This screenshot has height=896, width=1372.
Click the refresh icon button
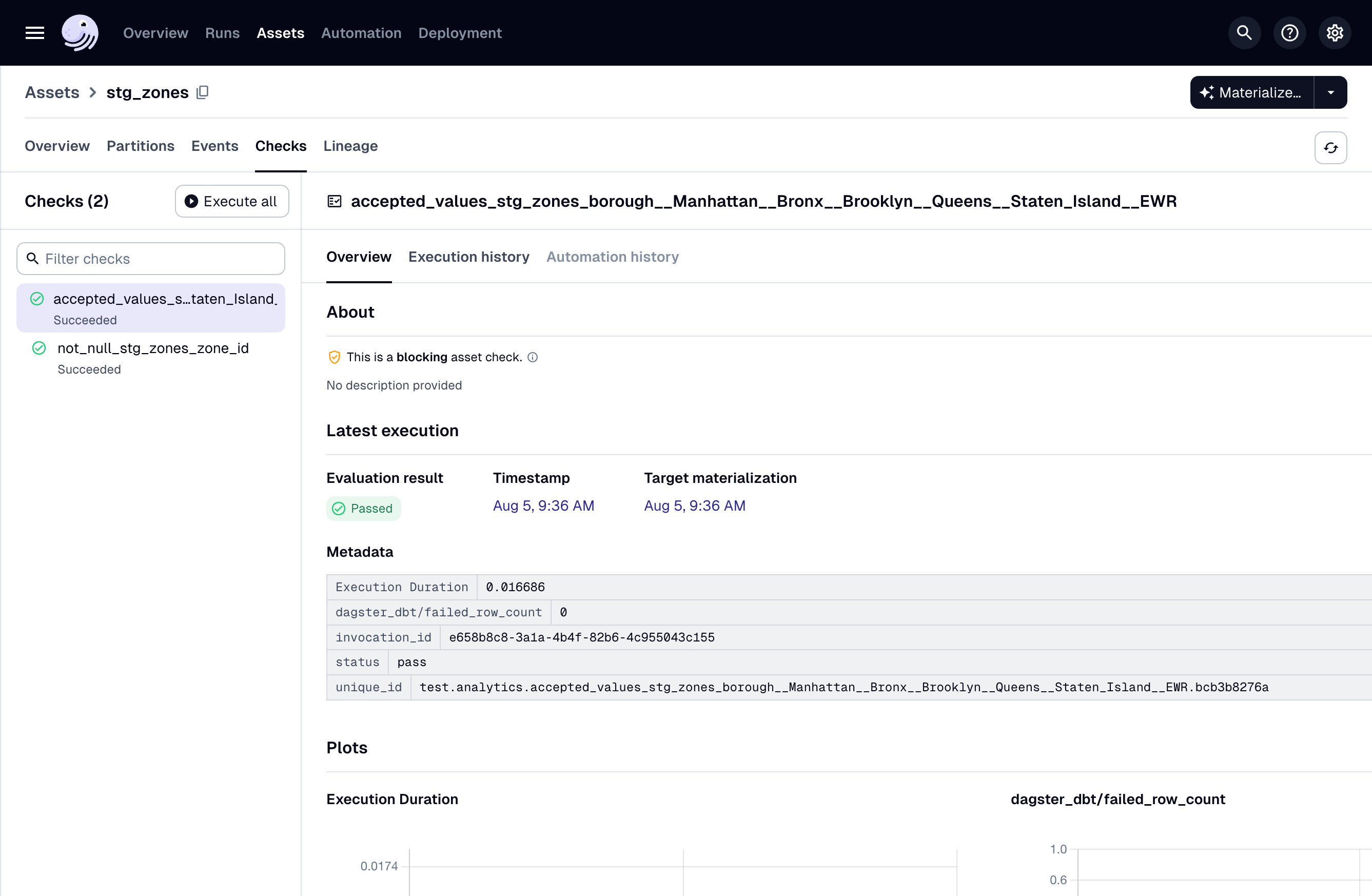pyautogui.click(x=1330, y=148)
